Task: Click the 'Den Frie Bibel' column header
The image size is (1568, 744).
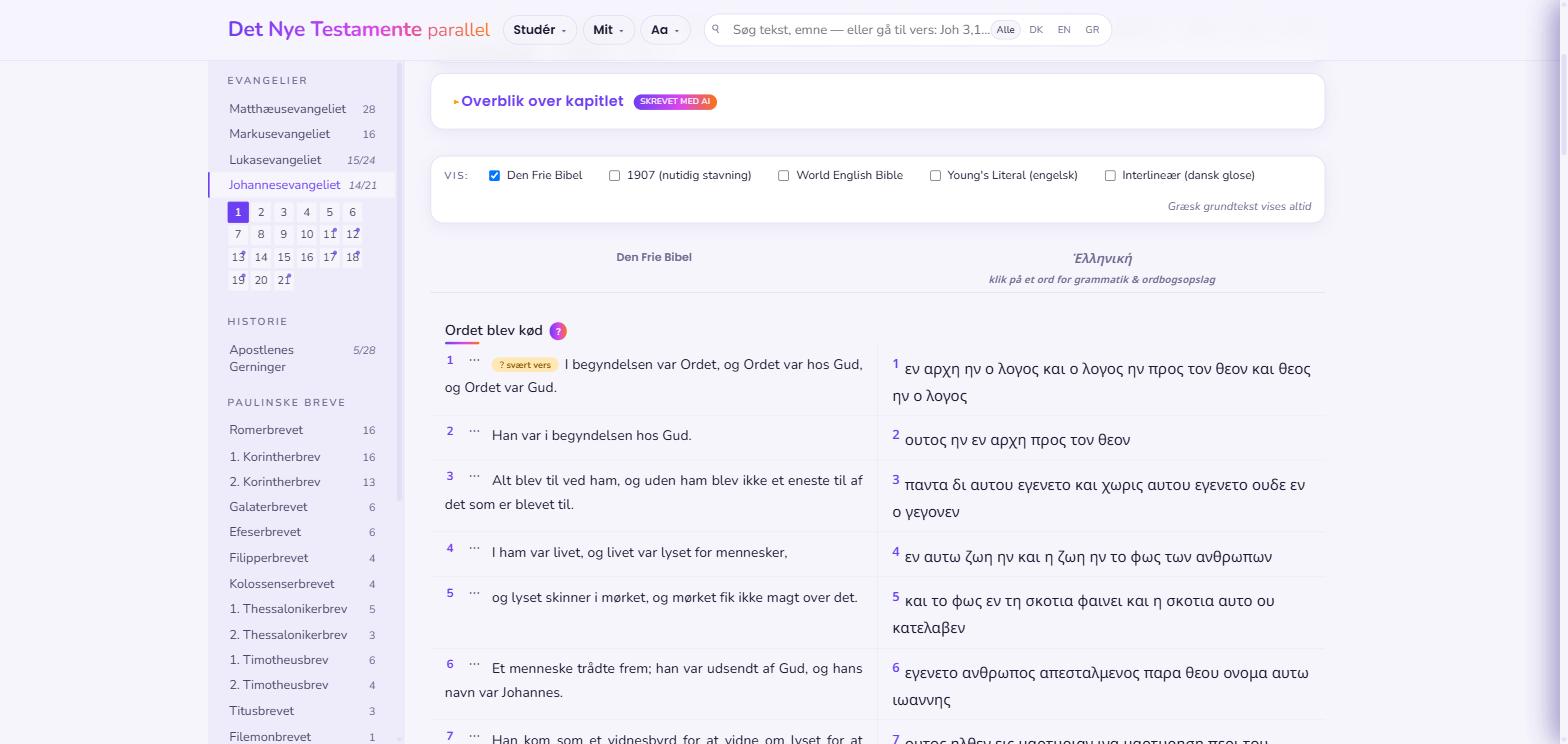Action: pyautogui.click(x=654, y=257)
